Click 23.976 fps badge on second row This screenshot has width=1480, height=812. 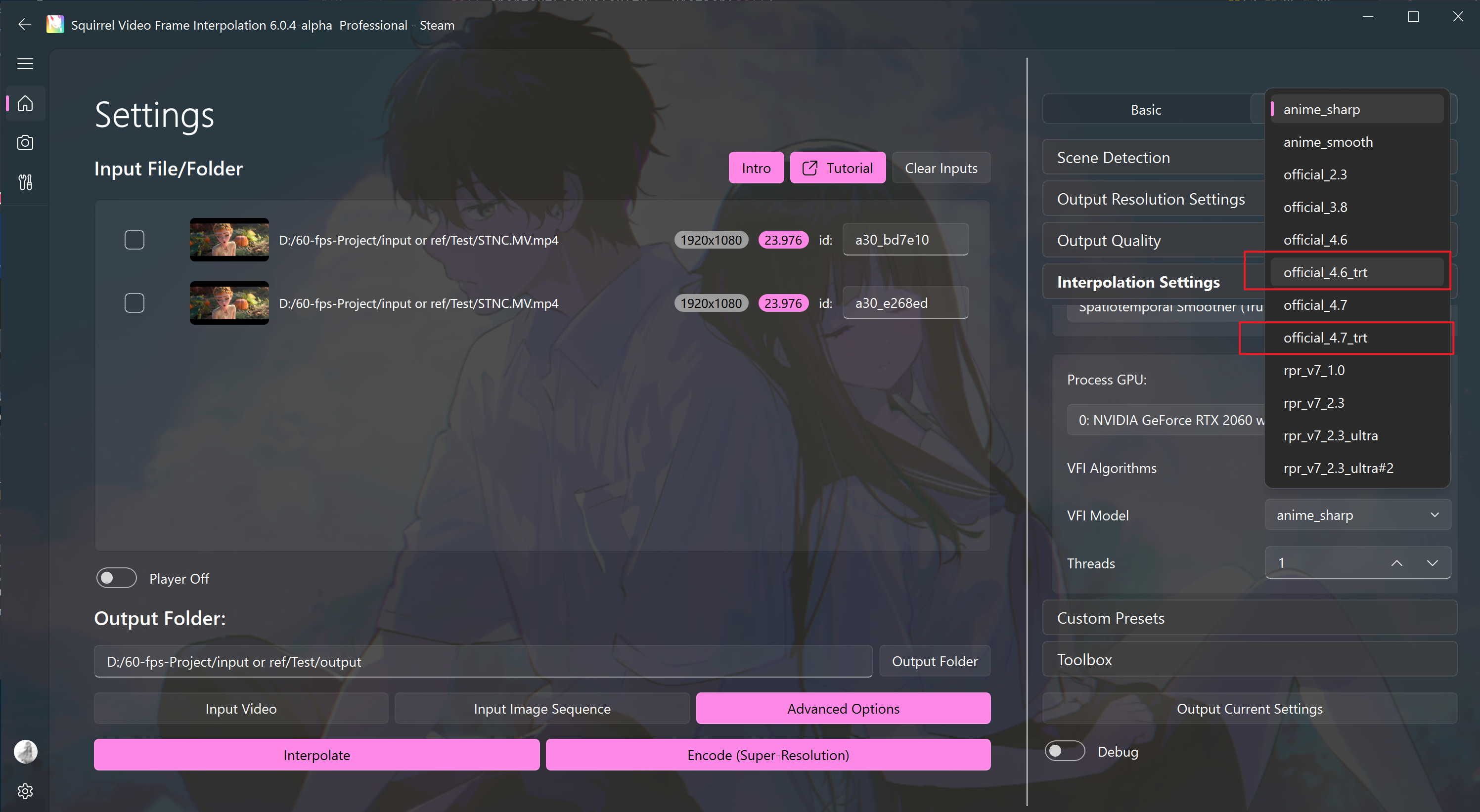coord(783,302)
